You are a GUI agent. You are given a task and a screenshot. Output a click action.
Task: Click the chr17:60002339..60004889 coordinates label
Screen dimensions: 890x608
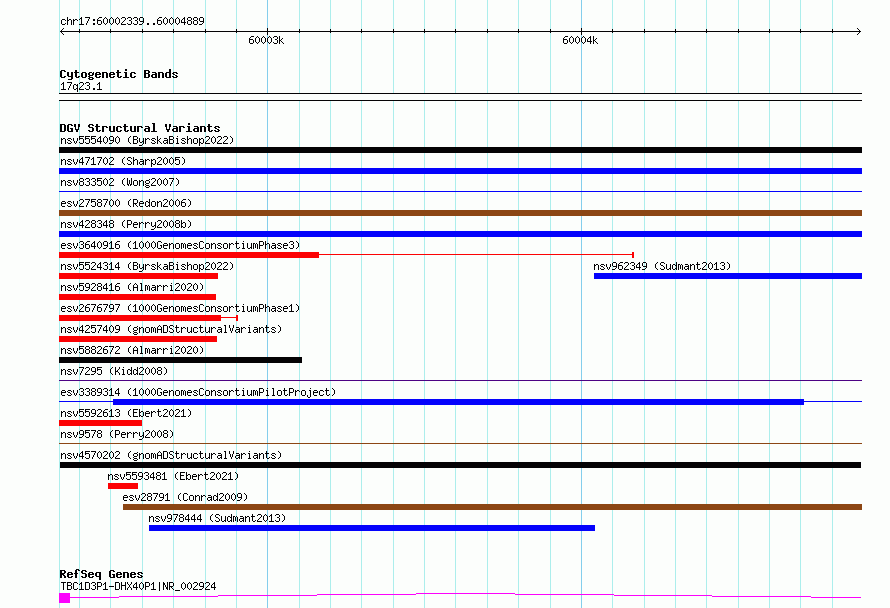pyautogui.click(x=132, y=21)
